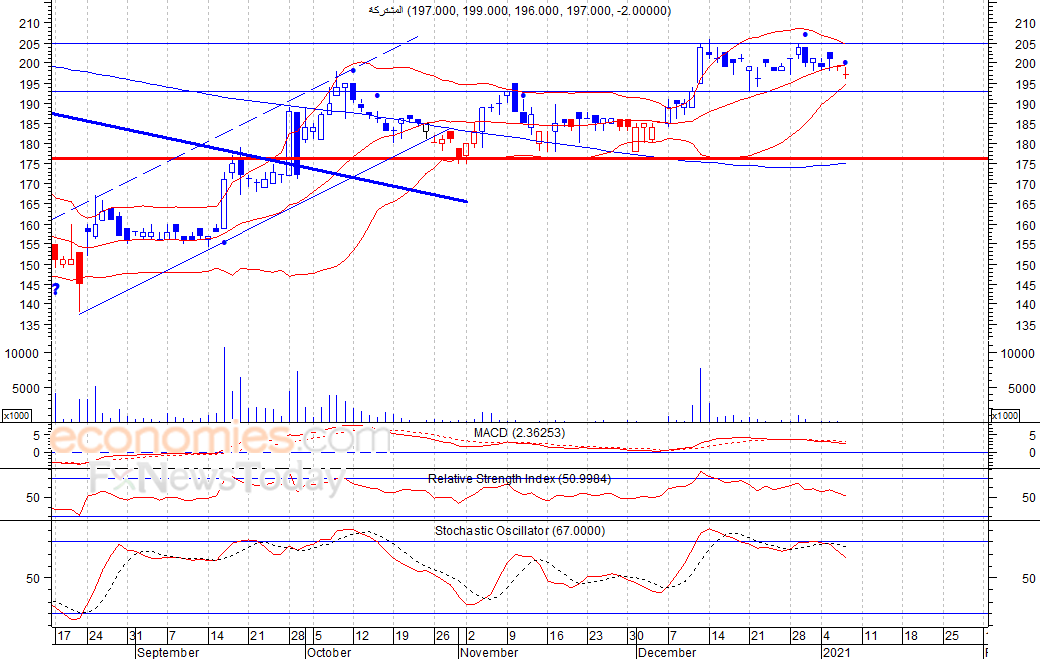Screen dimensions: 1040x659
Task: Click the December month label
Action: pos(667,652)
